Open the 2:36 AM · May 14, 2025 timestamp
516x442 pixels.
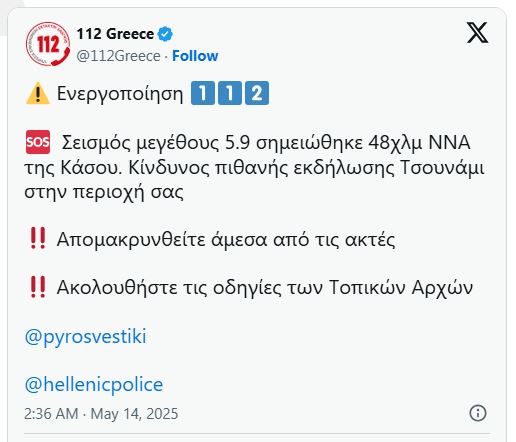click(101, 414)
